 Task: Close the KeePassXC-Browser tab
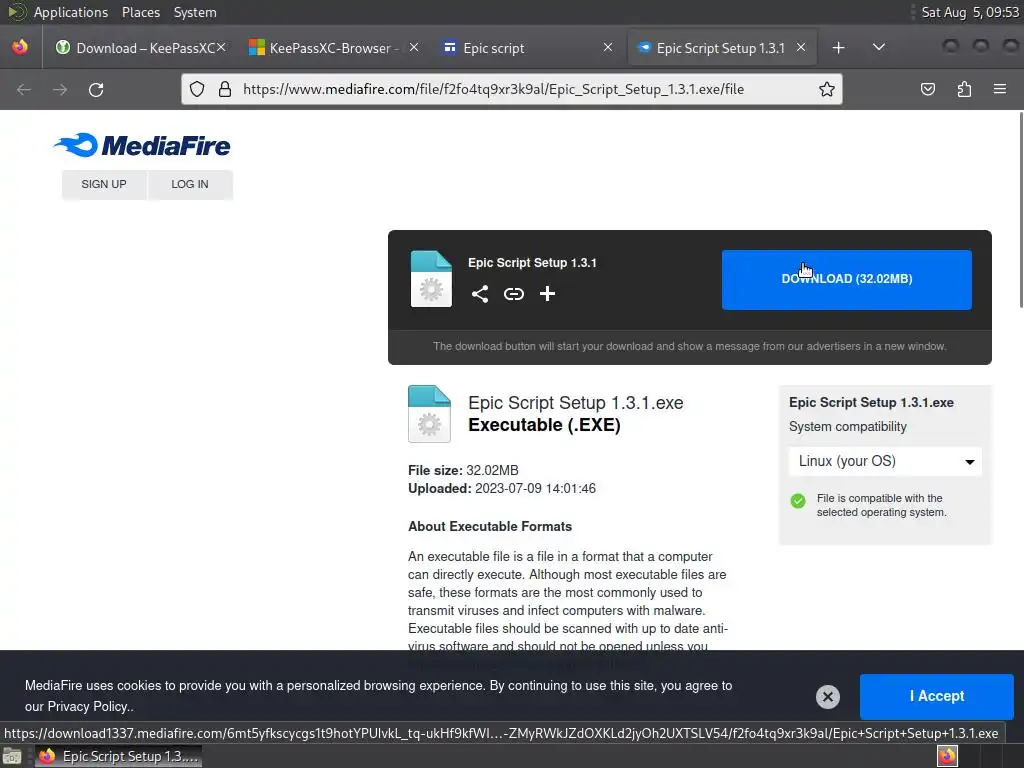tap(414, 48)
